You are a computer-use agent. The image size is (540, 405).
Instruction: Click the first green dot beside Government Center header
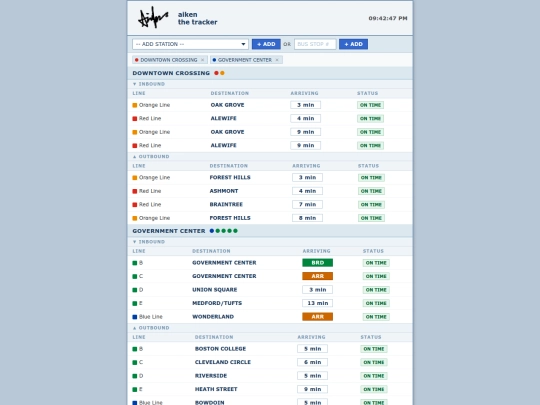(218, 231)
